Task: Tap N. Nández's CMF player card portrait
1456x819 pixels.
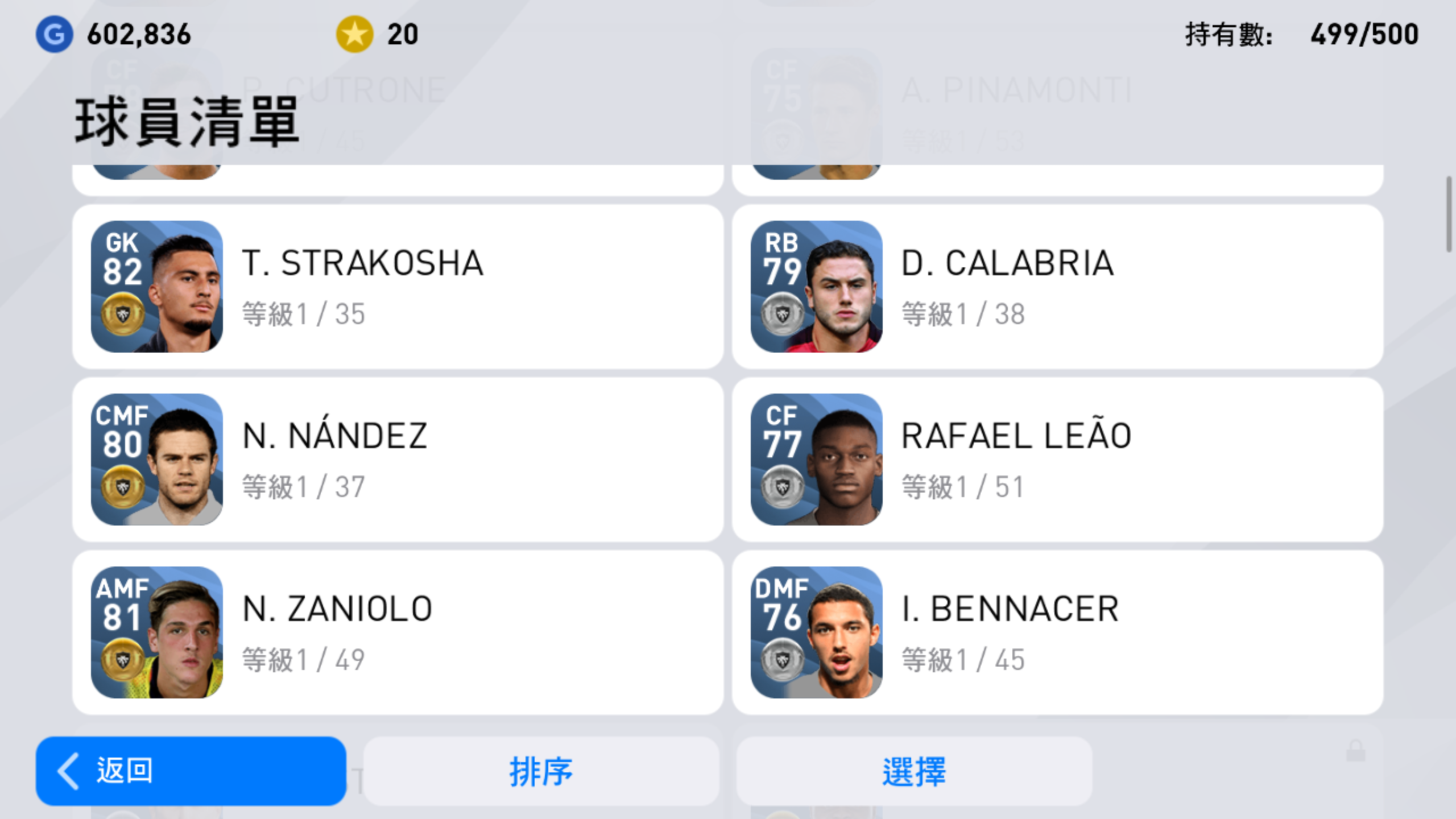Action: click(157, 460)
